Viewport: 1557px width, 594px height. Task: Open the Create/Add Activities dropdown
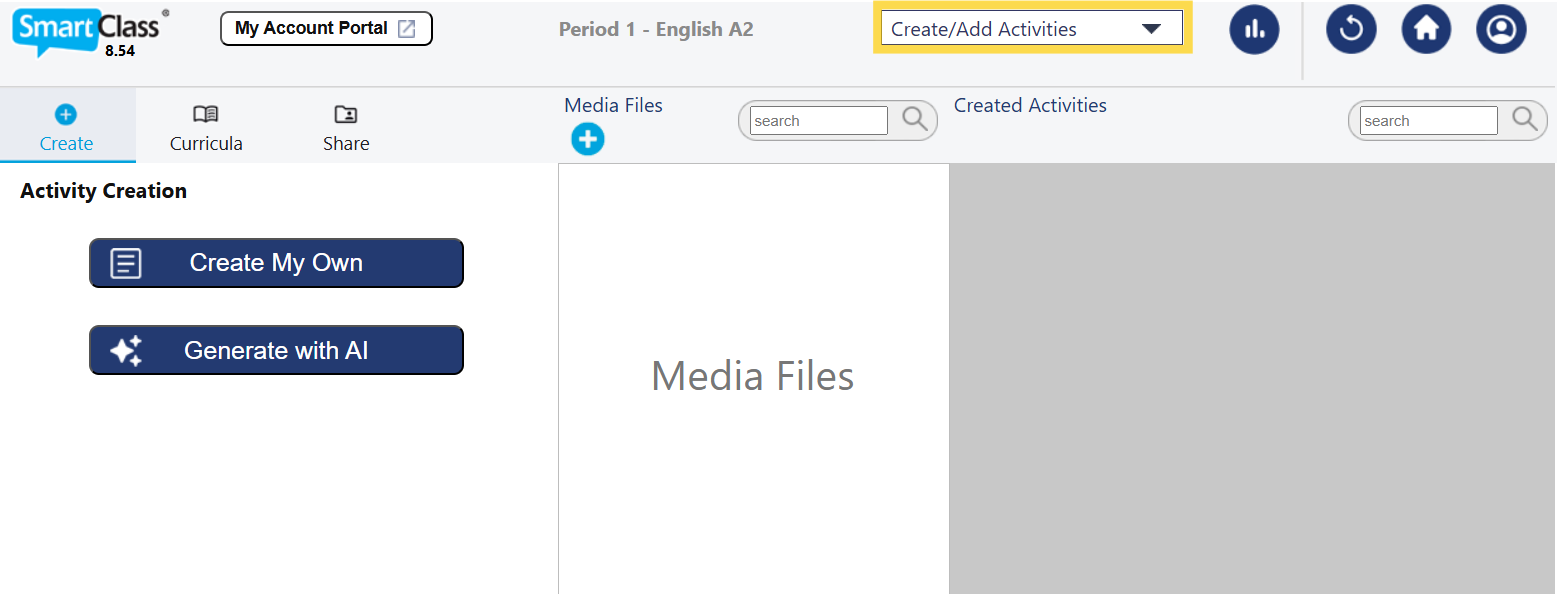[1030, 28]
